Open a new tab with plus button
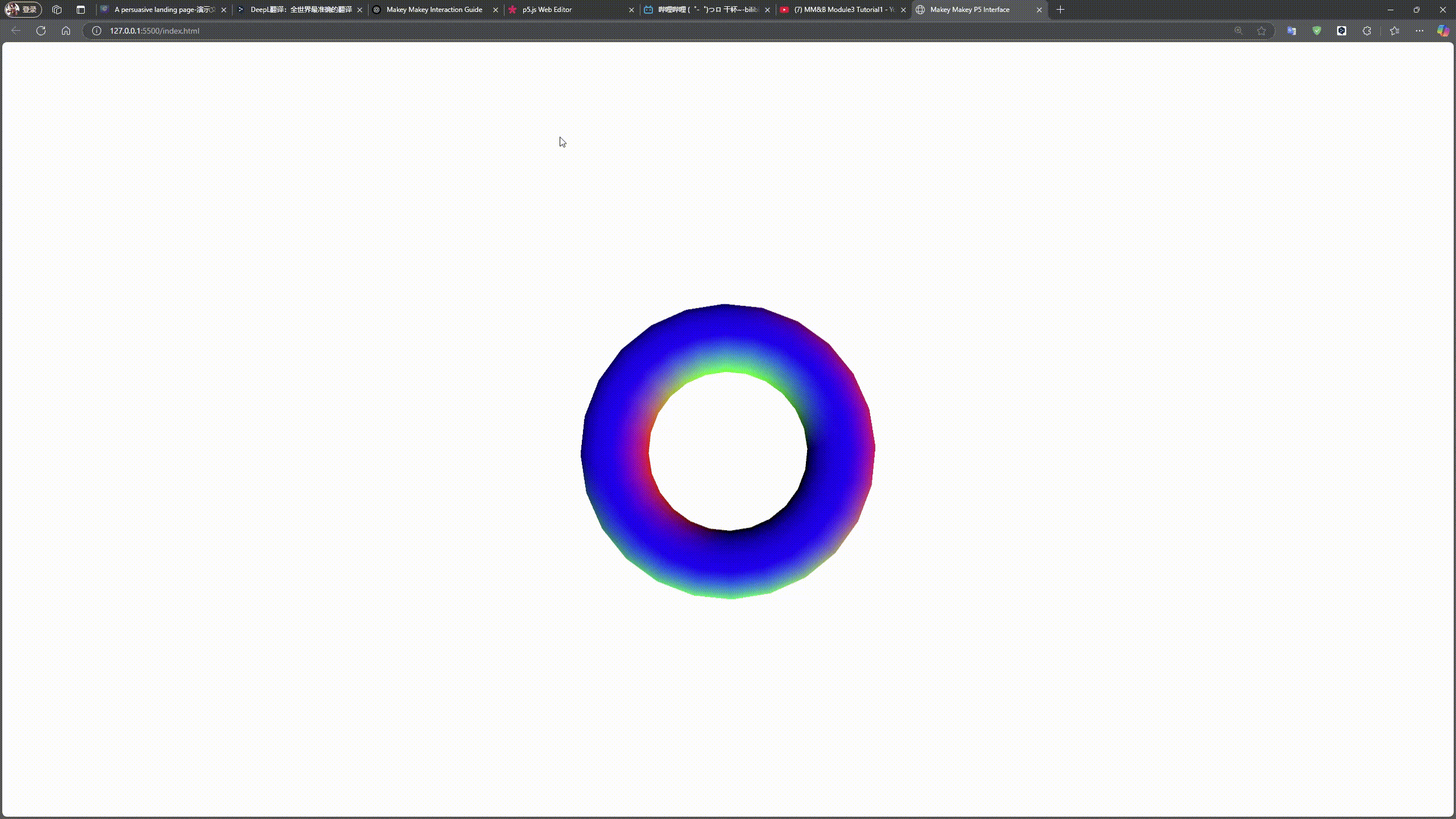The height and width of the screenshot is (819, 1456). pos(1060,10)
